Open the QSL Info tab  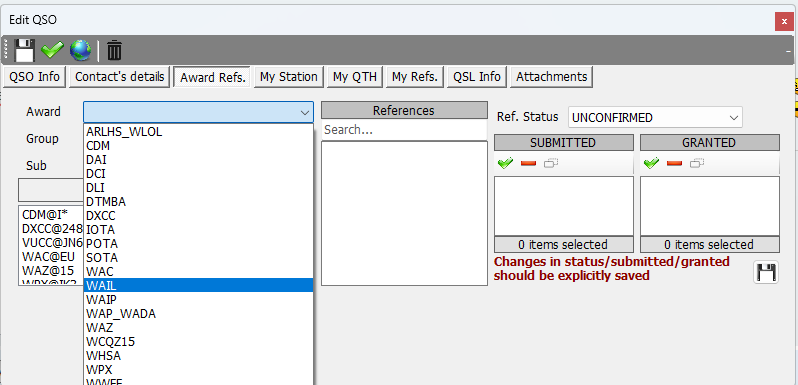[x=477, y=77]
